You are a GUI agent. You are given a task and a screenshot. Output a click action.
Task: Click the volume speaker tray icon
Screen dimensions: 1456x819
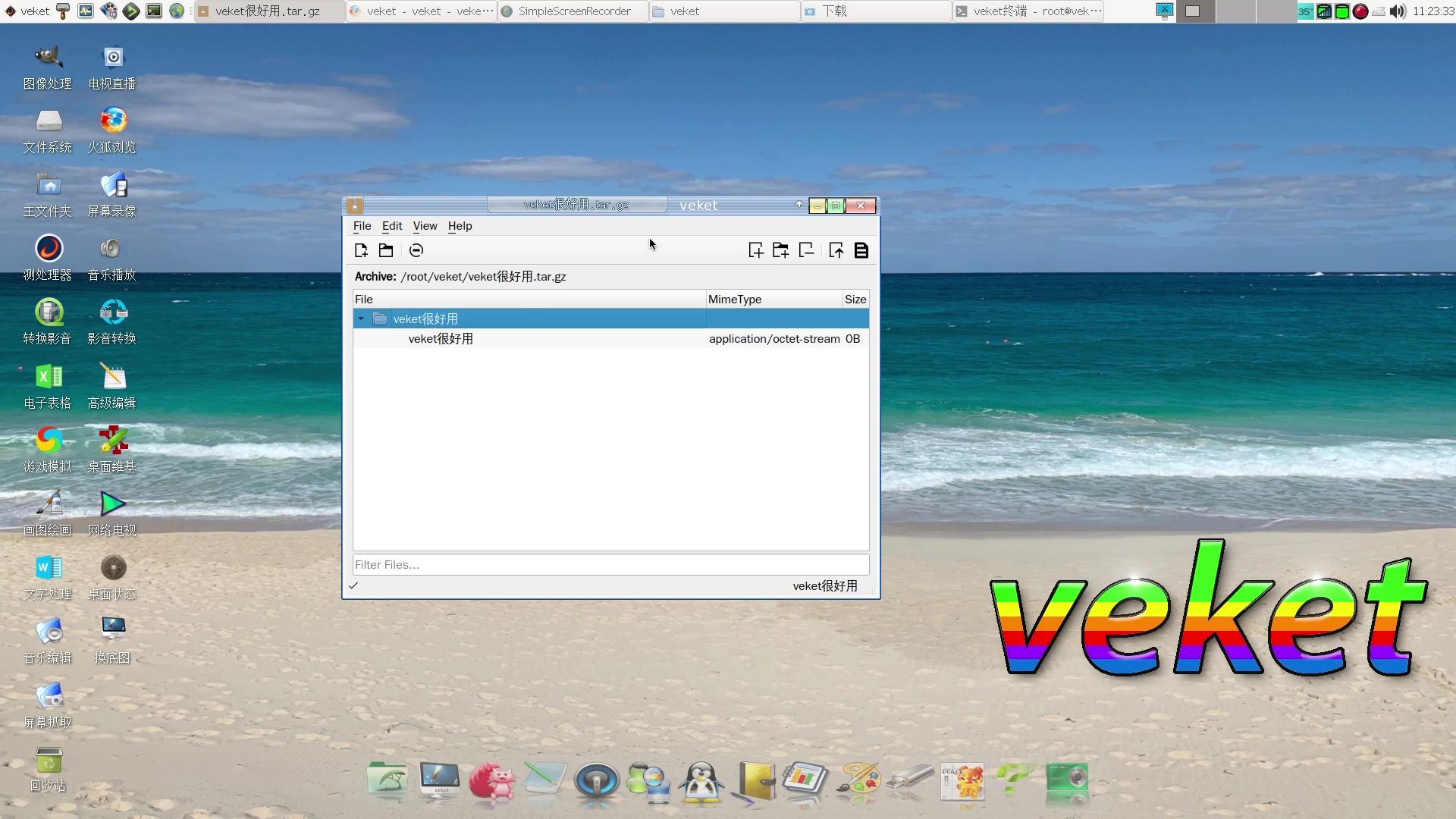[x=1398, y=11]
